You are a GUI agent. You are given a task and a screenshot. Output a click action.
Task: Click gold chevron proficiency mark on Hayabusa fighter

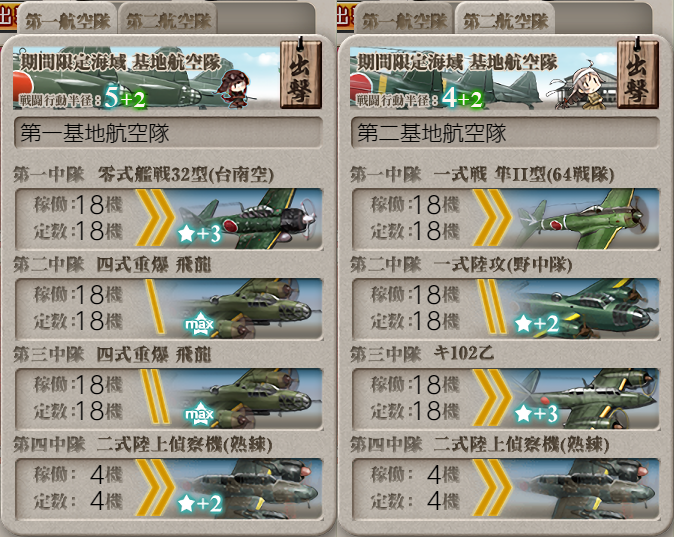click(492, 218)
